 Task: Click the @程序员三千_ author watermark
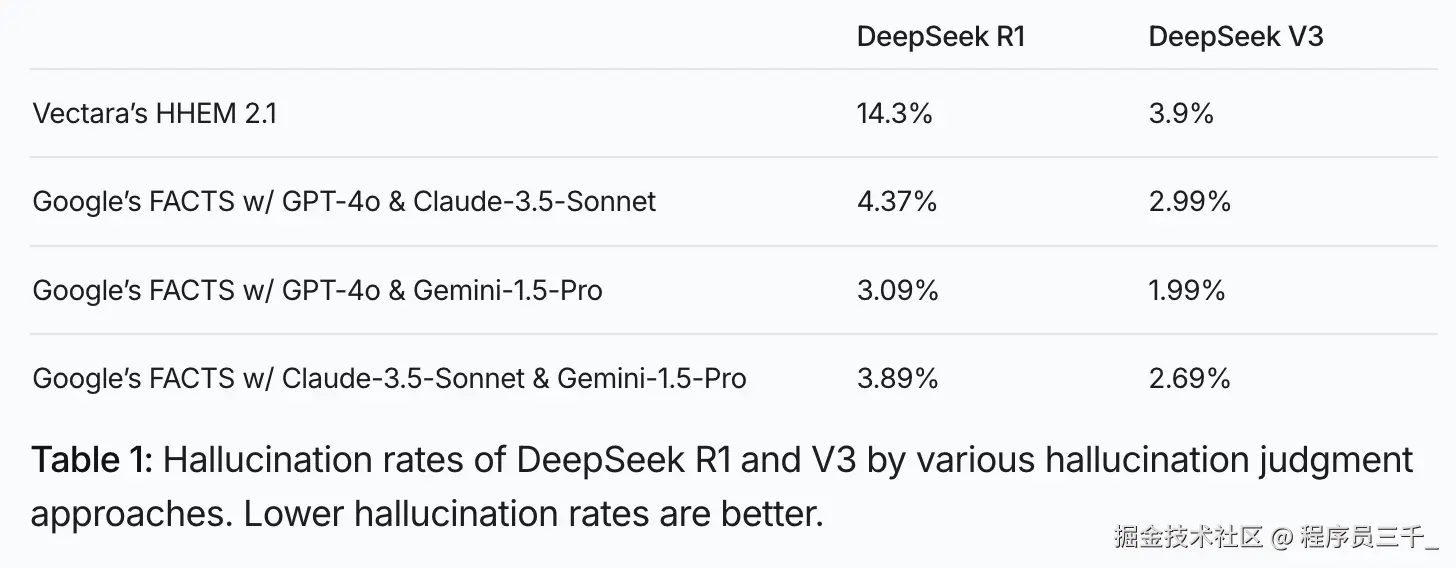pyautogui.click(x=1357, y=537)
